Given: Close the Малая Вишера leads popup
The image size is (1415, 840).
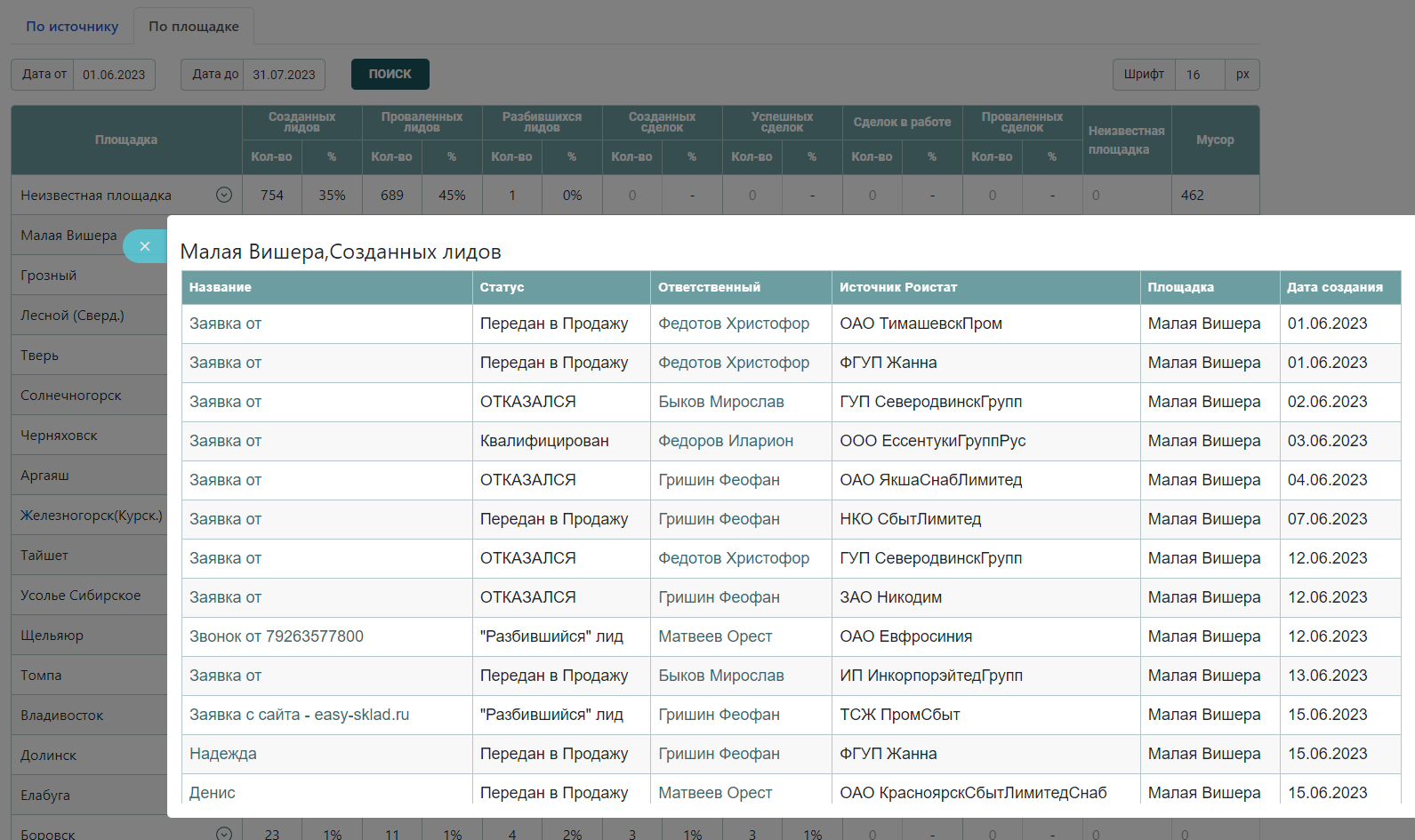Looking at the screenshot, I should click(x=145, y=246).
